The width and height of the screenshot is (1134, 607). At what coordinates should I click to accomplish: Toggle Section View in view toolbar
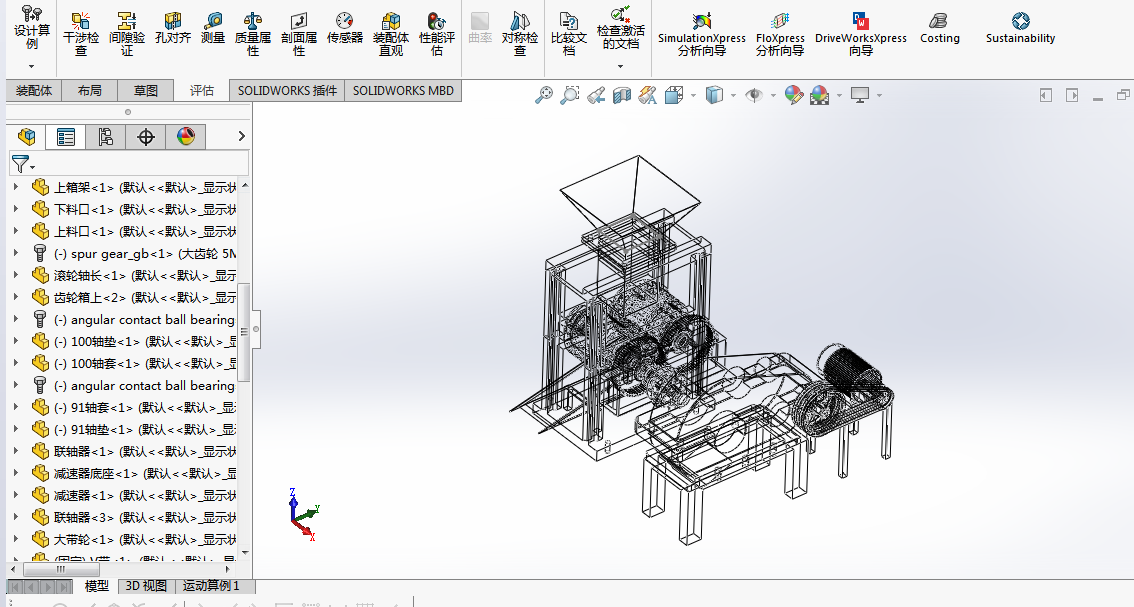click(622, 95)
